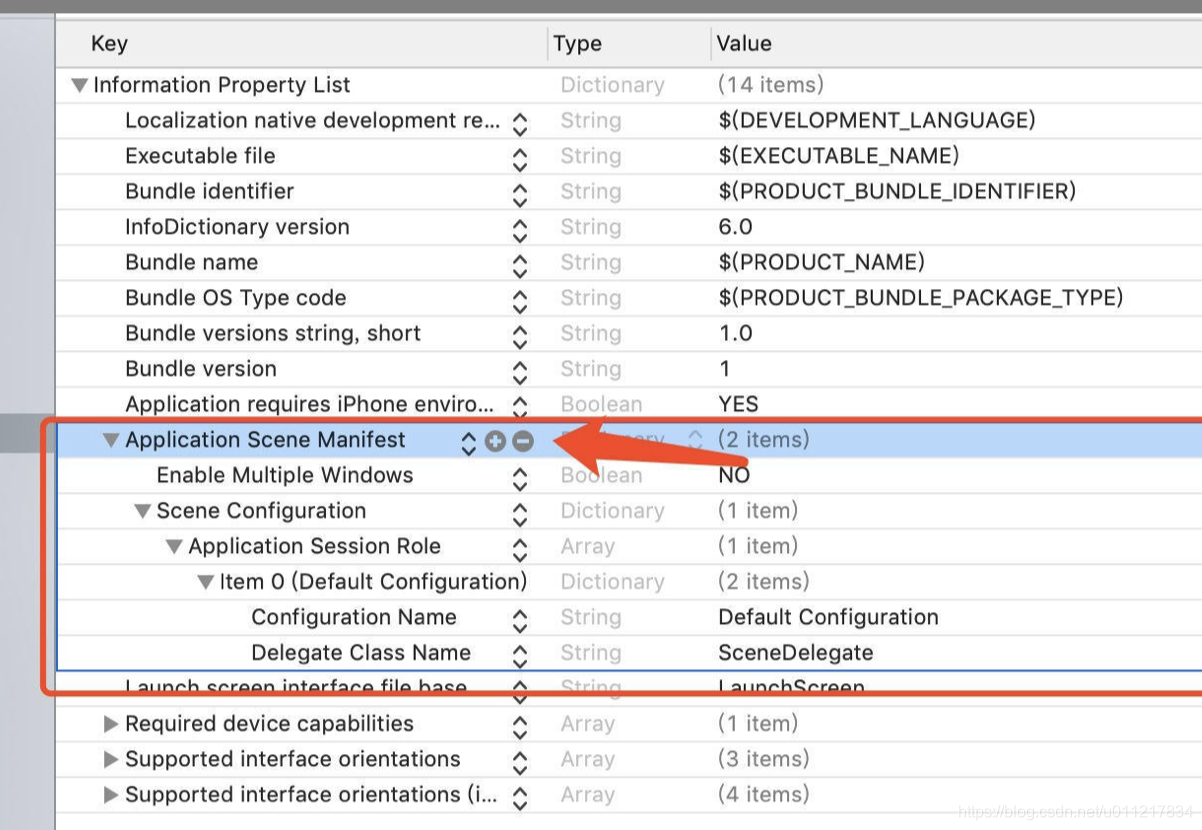Open key stepper for Configuration Name
This screenshot has width=1202, height=830.
(x=520, y=621)
